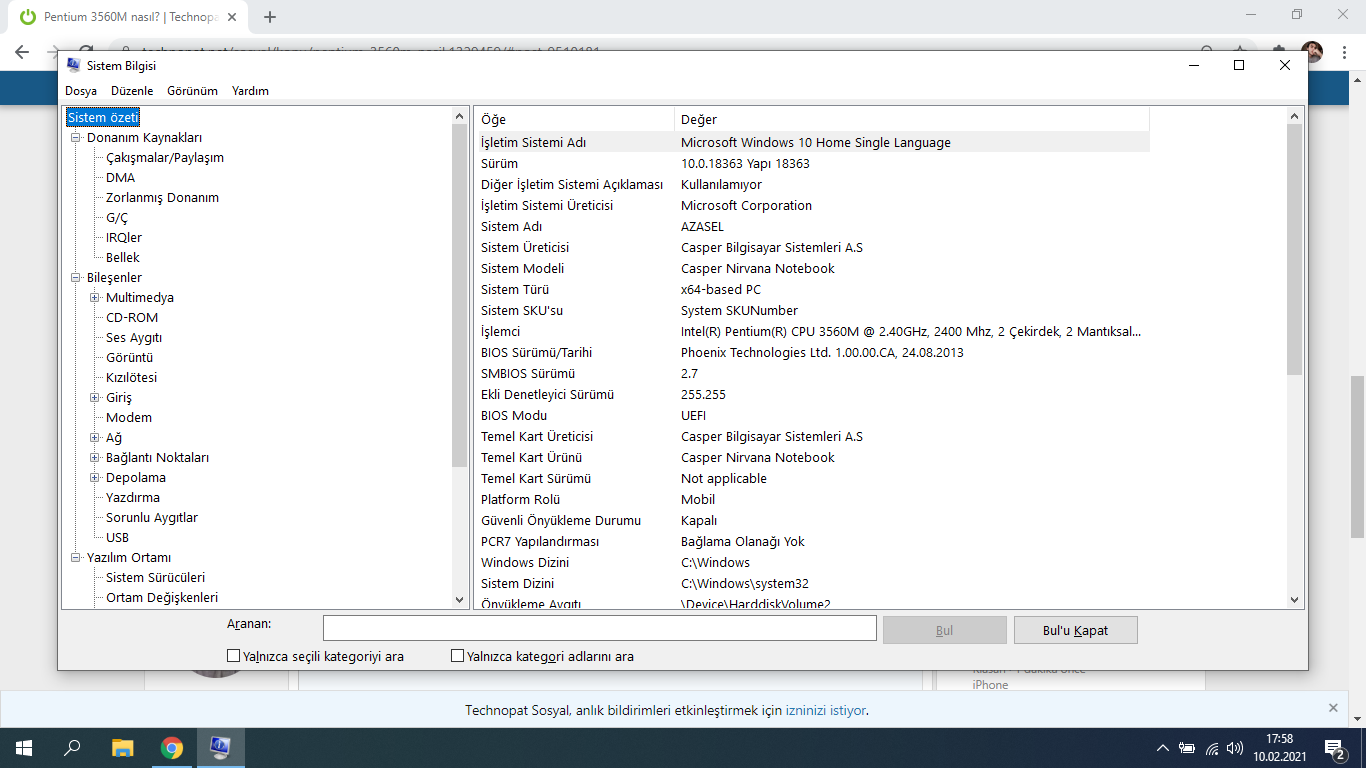
Task: Select Ortam Değişkenleri in the tree
Action: [x=162, y=597]
